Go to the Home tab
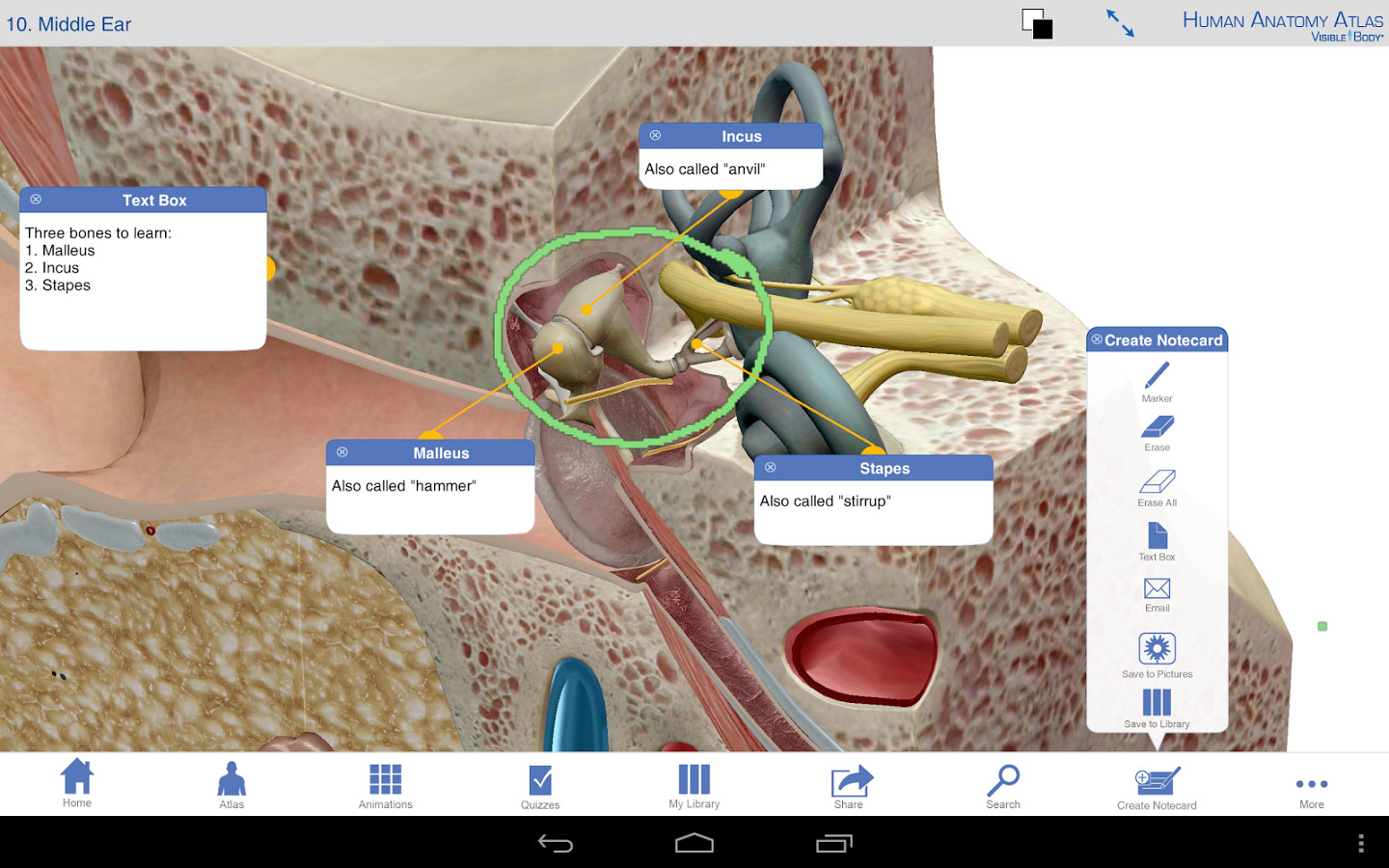1389x868 pixels. click(x=77, y=783)
